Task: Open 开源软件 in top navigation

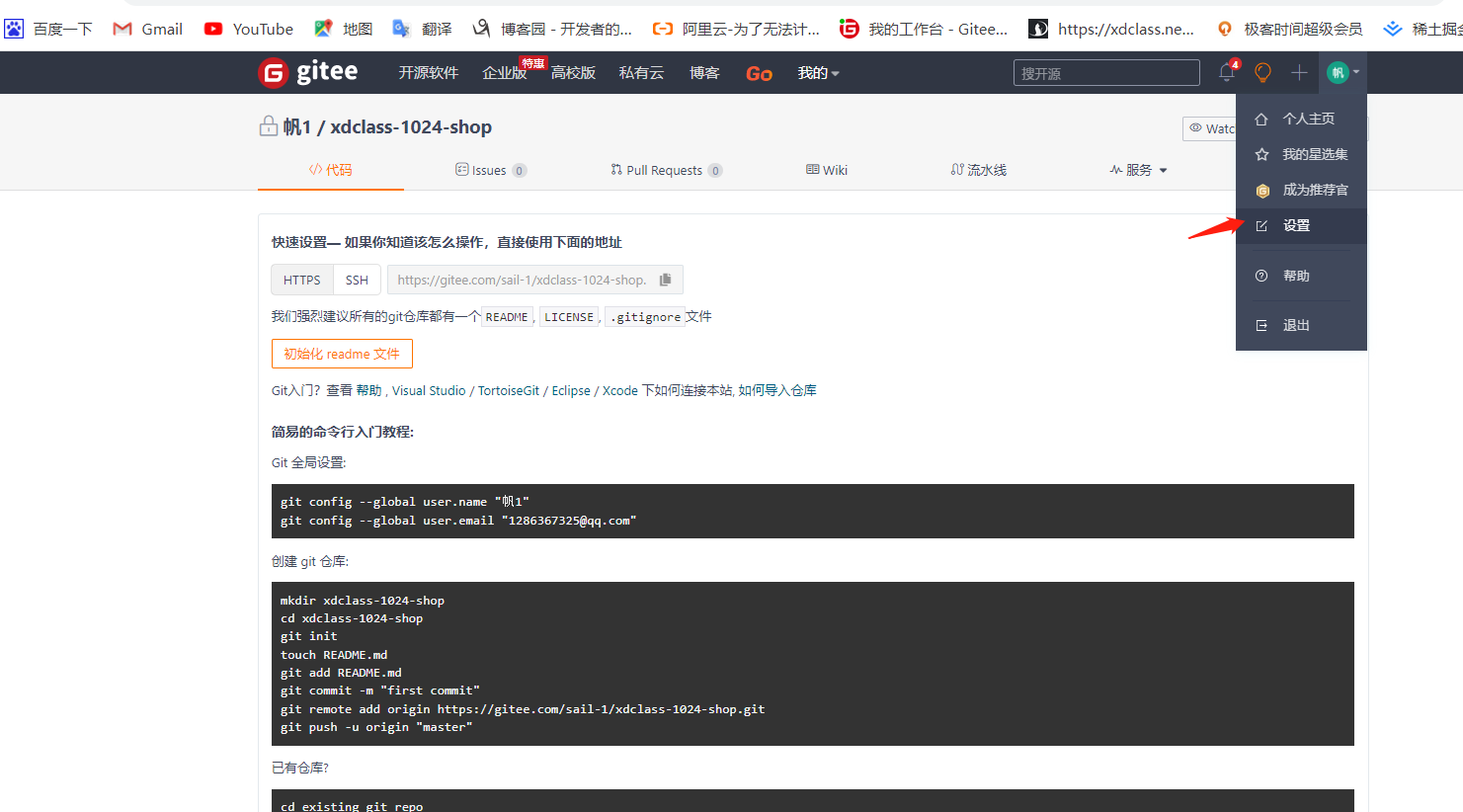Action: pos(429,73)
